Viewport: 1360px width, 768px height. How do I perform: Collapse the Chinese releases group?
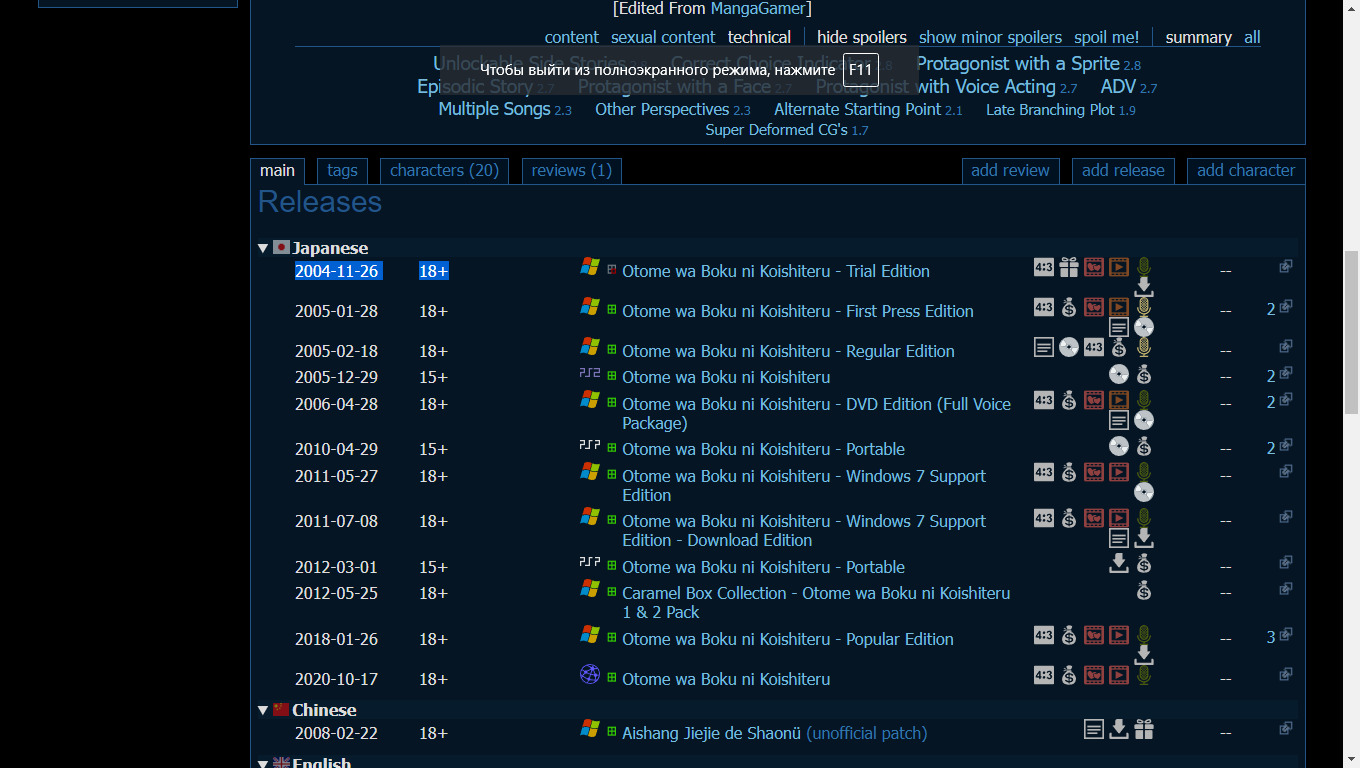[263, 710]
